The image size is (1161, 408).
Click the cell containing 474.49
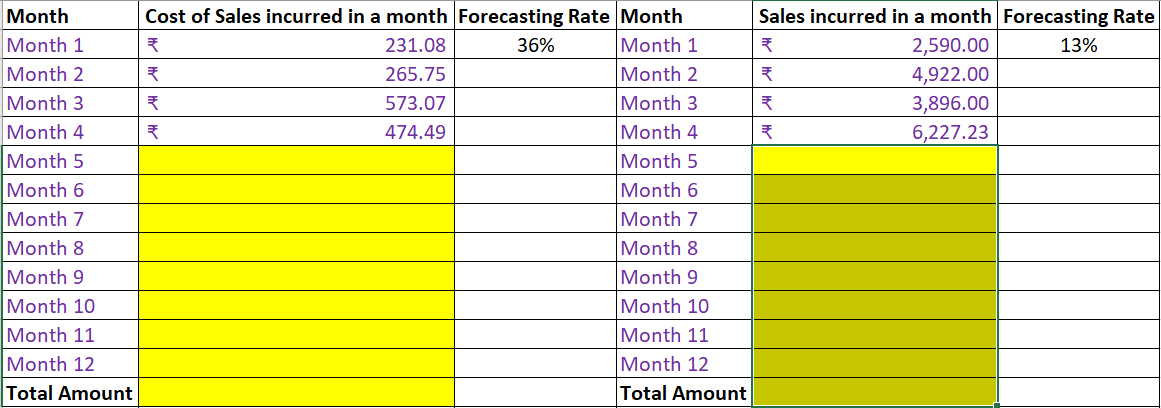click(296, 132)
